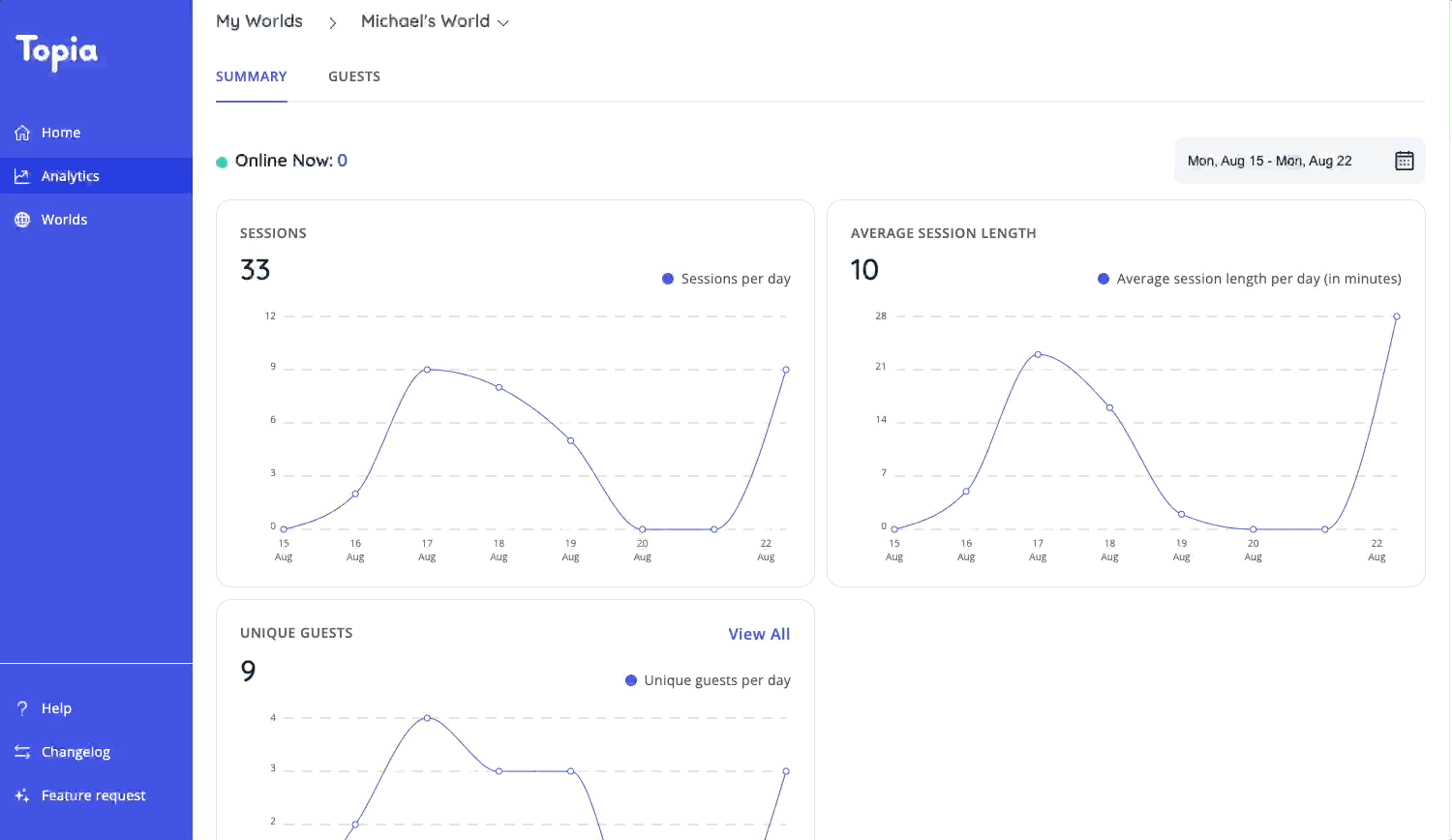Select Analytics in the sidebar
The height and width of the screenshot is (840, 1452).
96,176
